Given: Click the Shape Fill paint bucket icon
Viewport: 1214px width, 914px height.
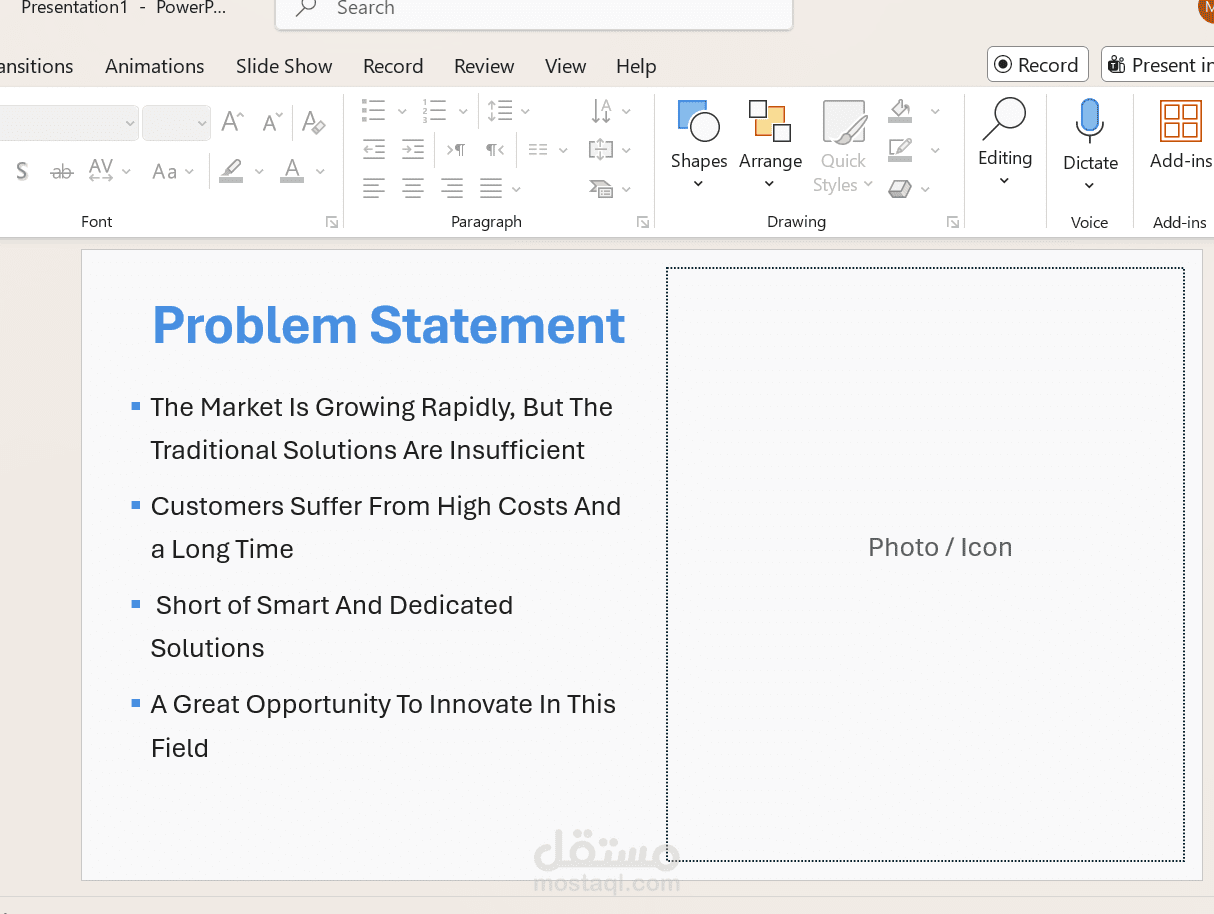Looking at the screenshot, I should click(x=900, y=110).
